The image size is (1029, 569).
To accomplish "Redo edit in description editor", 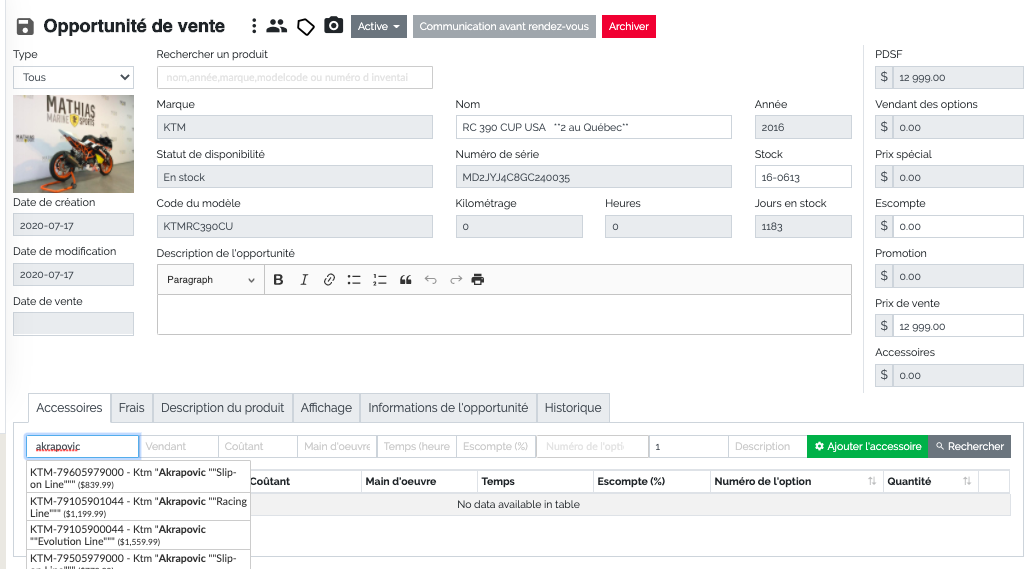I will click(456, 280).
